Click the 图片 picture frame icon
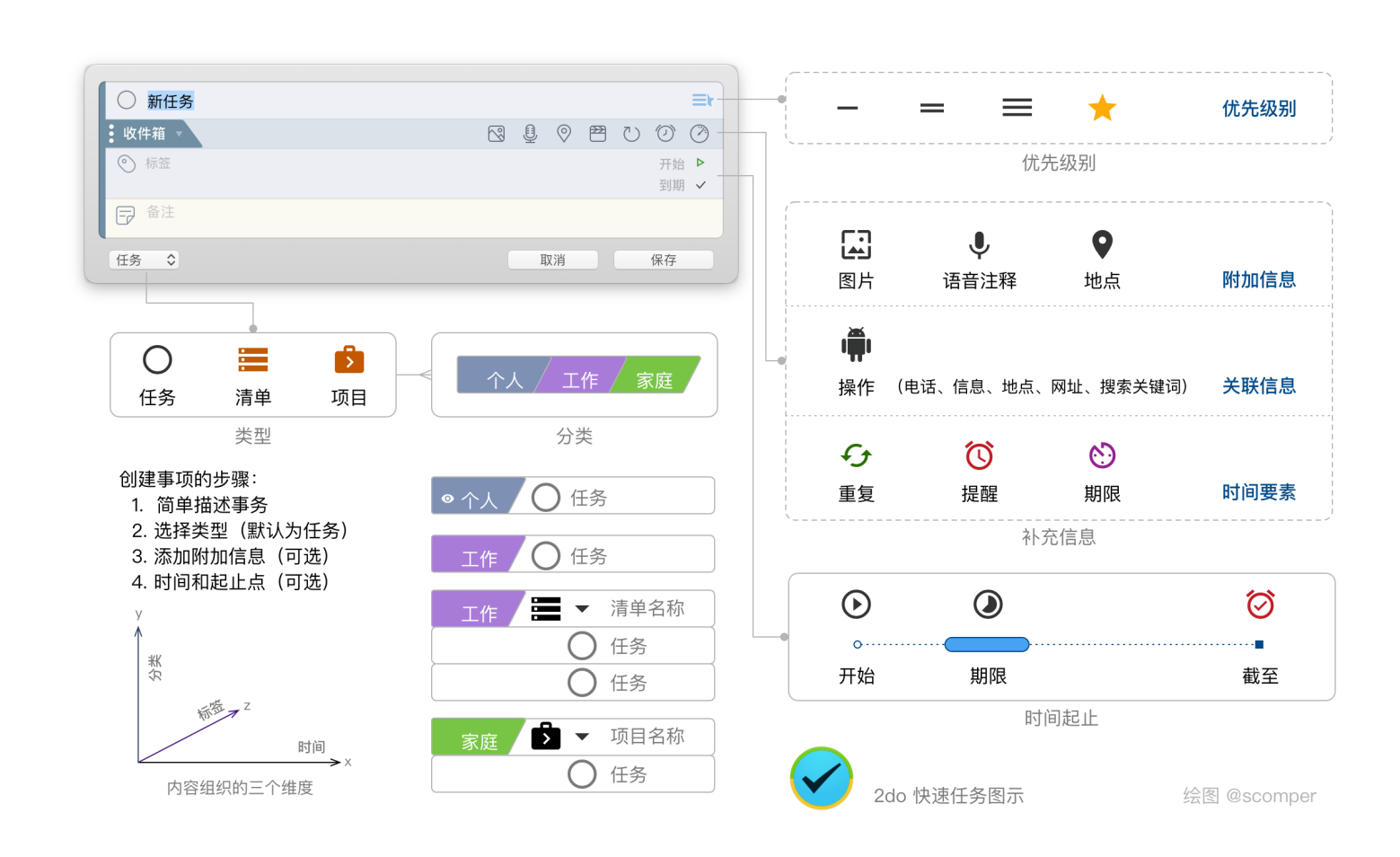1400x857 pixels. 856,244
